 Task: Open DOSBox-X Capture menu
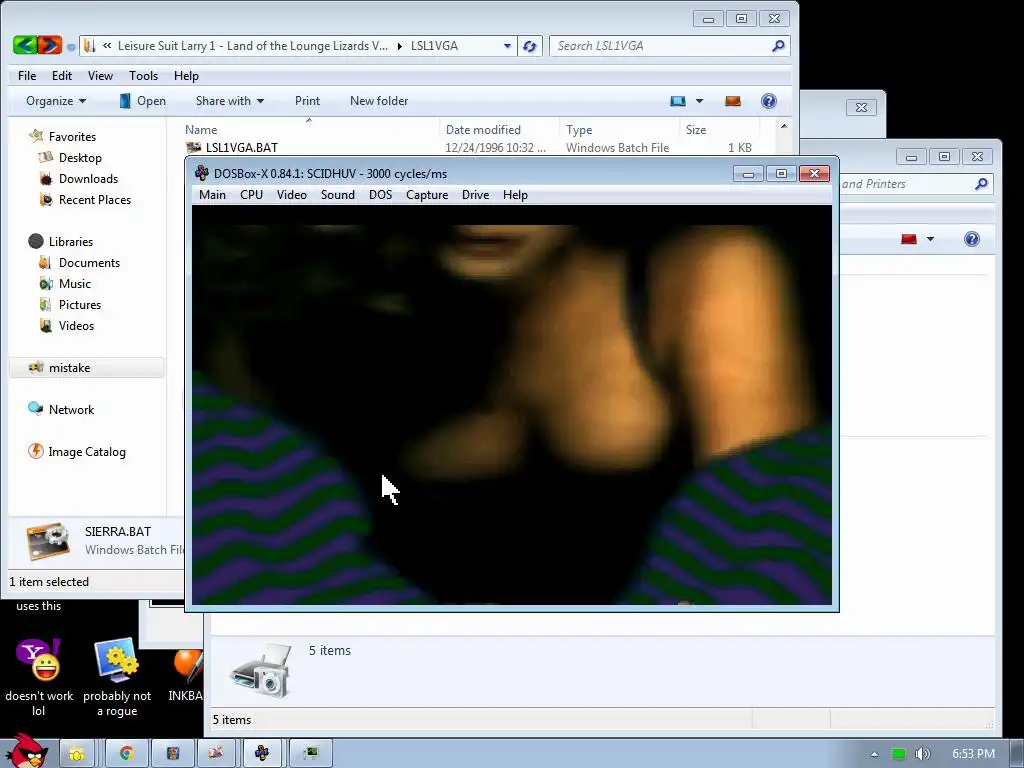click(427, 195)
